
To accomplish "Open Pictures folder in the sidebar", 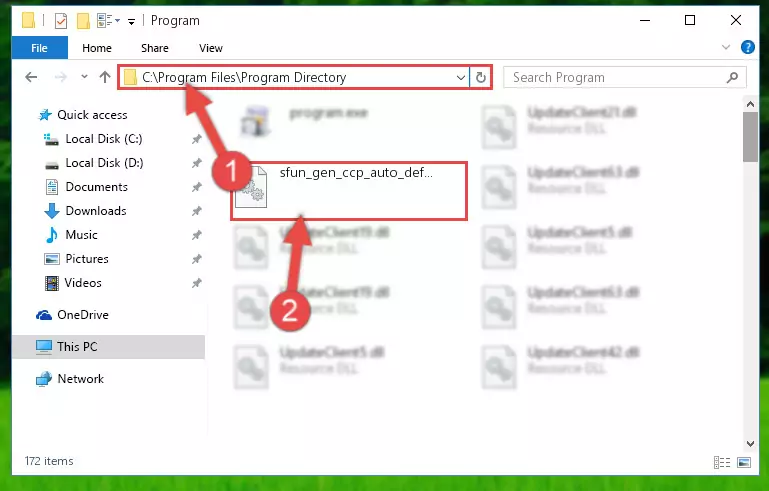I will 87,259.
